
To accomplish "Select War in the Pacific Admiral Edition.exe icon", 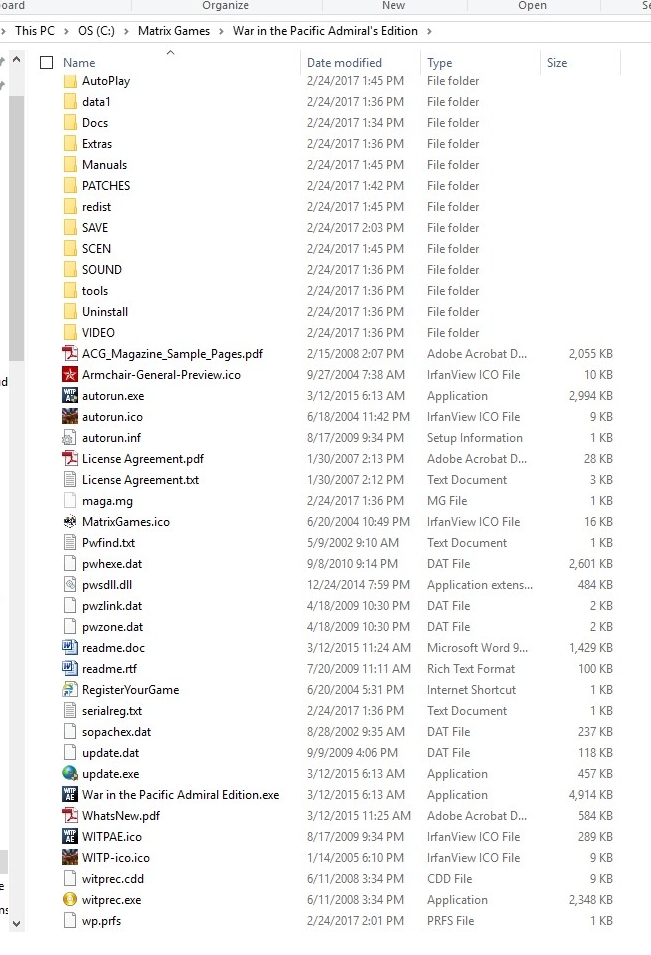I will pos(70,795).
